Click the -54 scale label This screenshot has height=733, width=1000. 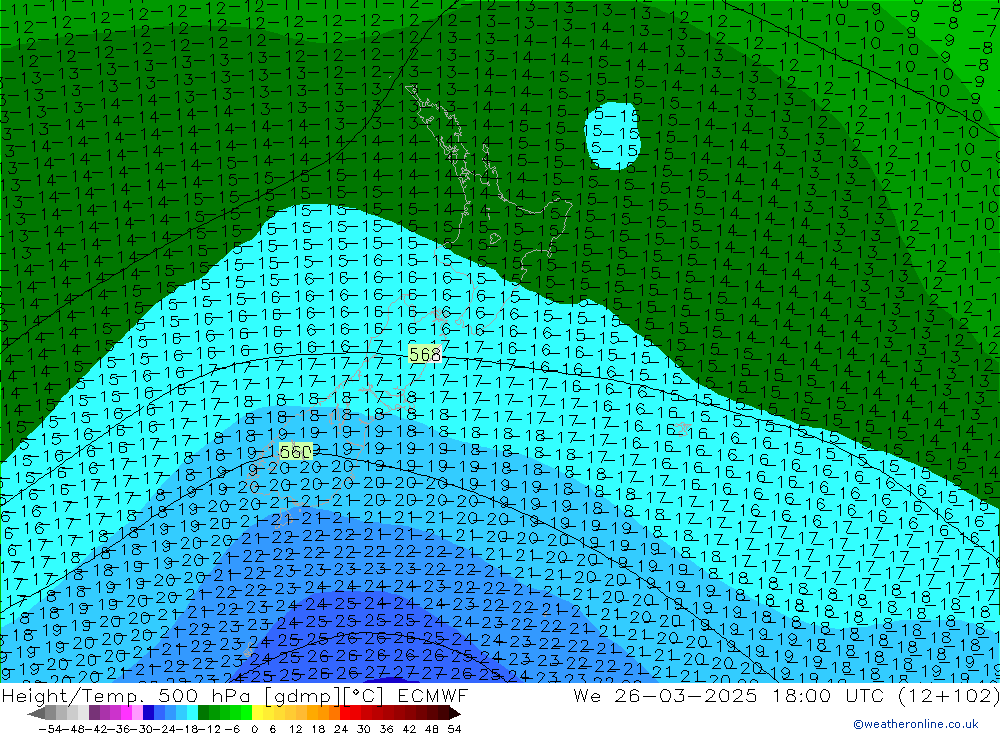pyautogui.click(x=50, y=729)
